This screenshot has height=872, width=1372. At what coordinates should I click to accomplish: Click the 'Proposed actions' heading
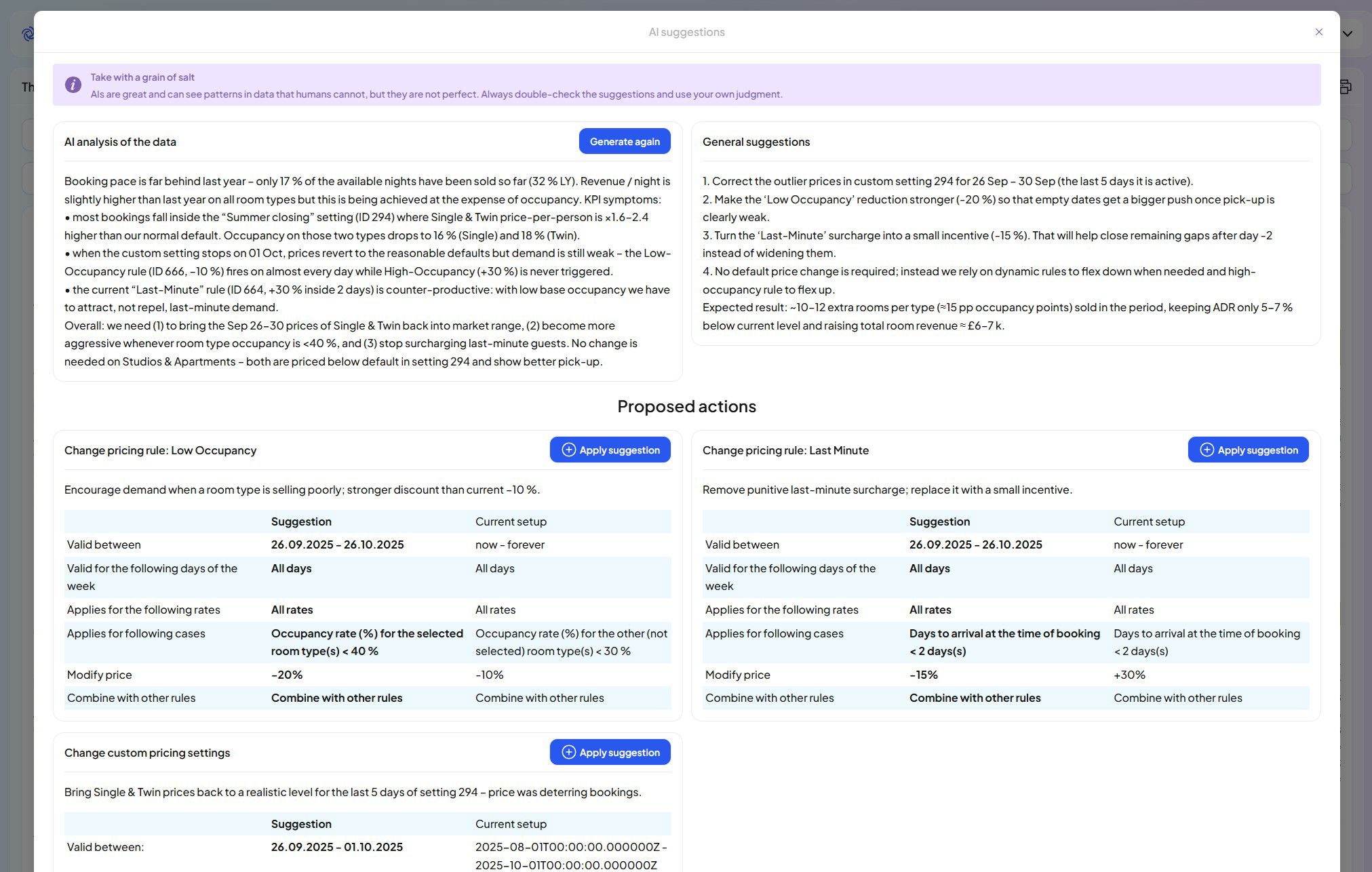point(686,406)
